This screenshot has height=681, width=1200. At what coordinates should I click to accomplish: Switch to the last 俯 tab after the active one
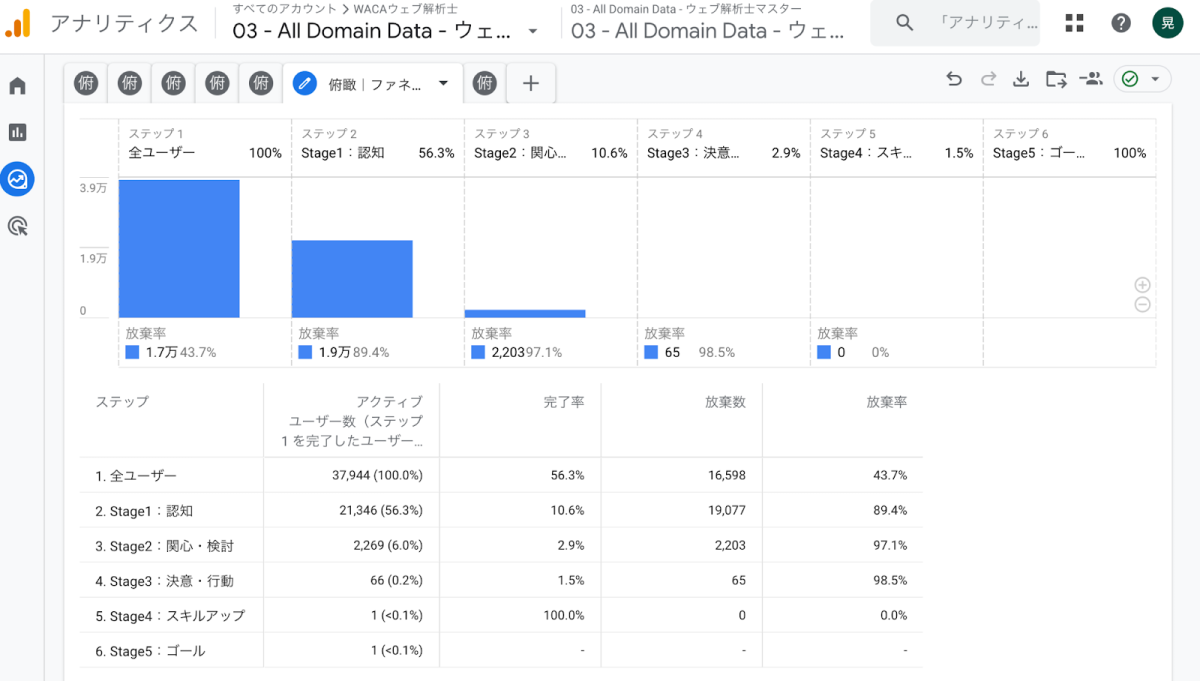(x=485, y=84)
